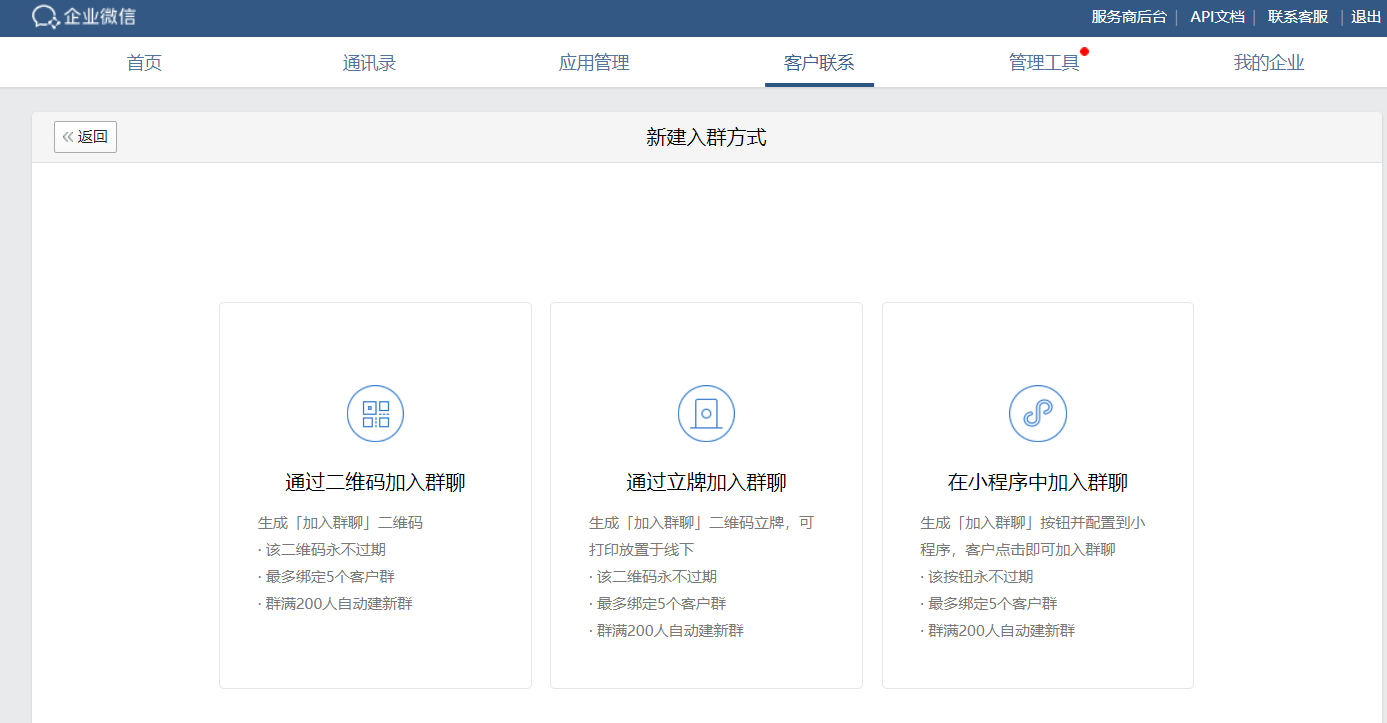Open the 首页 tab
The image size is (1387, 723).
click(144, 63)
